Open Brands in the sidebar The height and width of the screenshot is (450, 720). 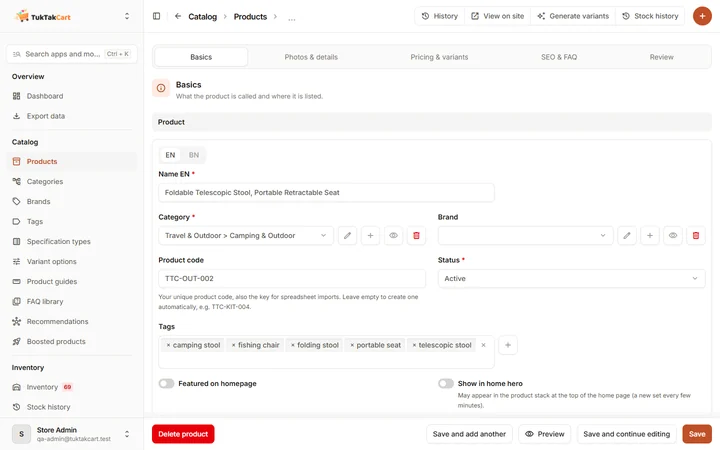coord(72,202)
